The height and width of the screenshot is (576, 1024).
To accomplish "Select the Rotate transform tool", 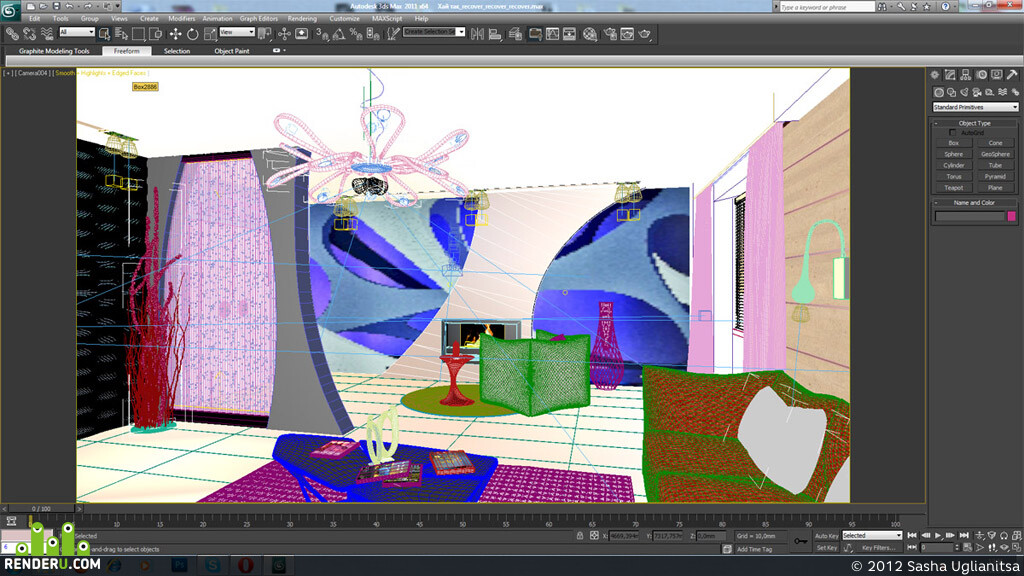I will (x=193, y=34).
